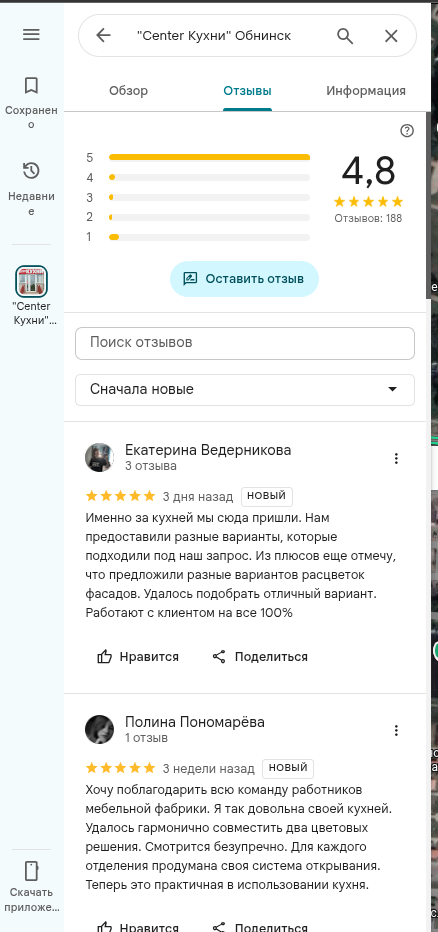The image size is (438, 932).
Task: Go back with the arrow in search bar
Action: [103, 36]
